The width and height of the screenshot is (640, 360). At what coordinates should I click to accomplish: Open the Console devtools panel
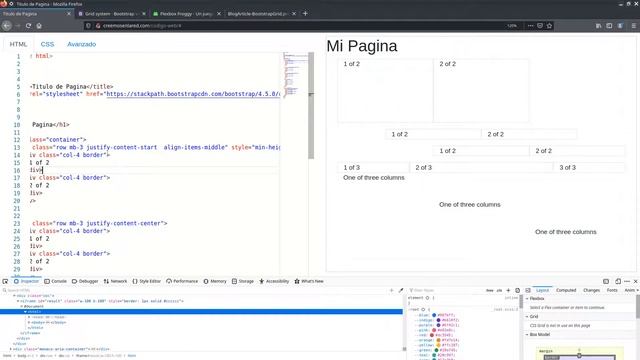pos(55,281)
